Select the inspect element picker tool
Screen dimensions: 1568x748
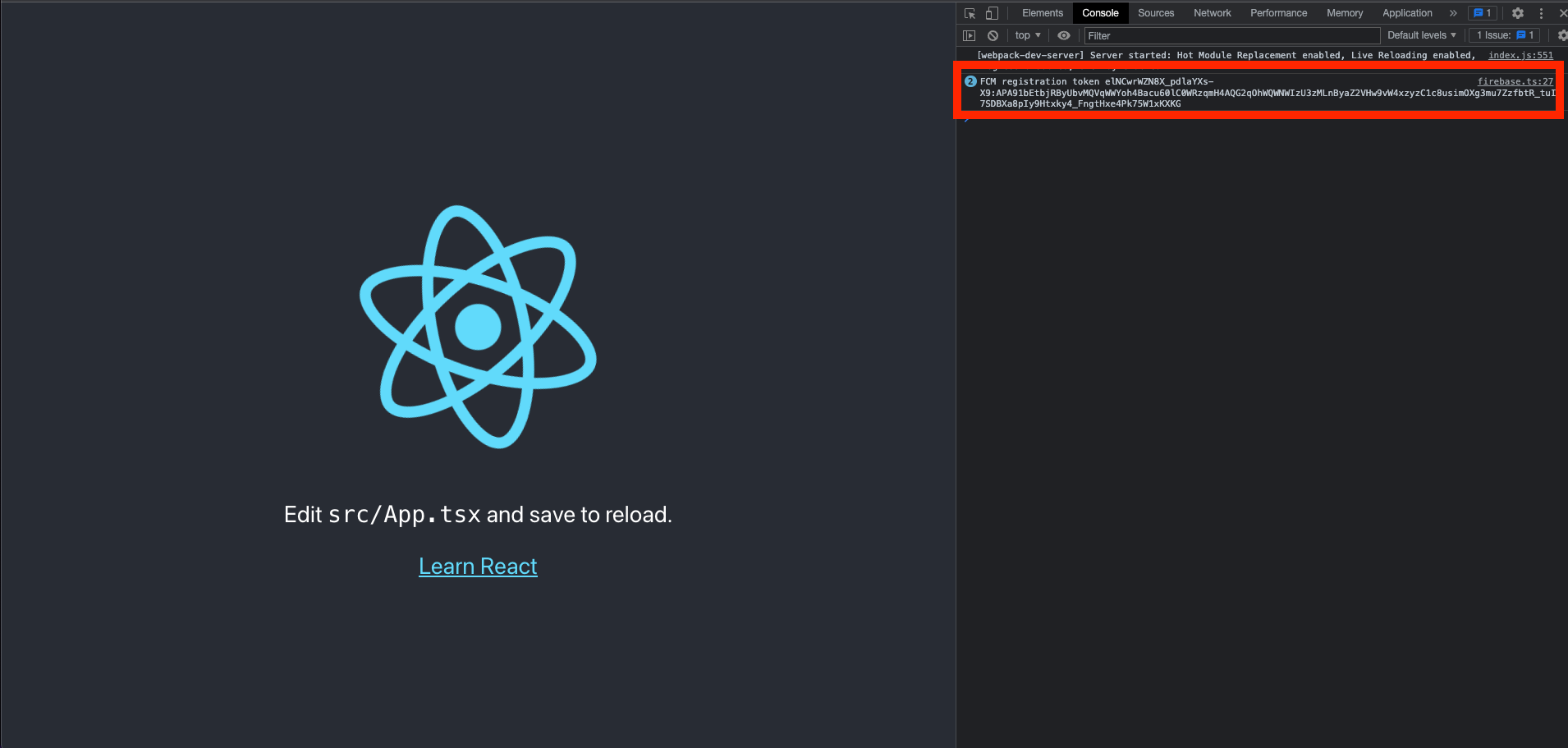point(970,13)
